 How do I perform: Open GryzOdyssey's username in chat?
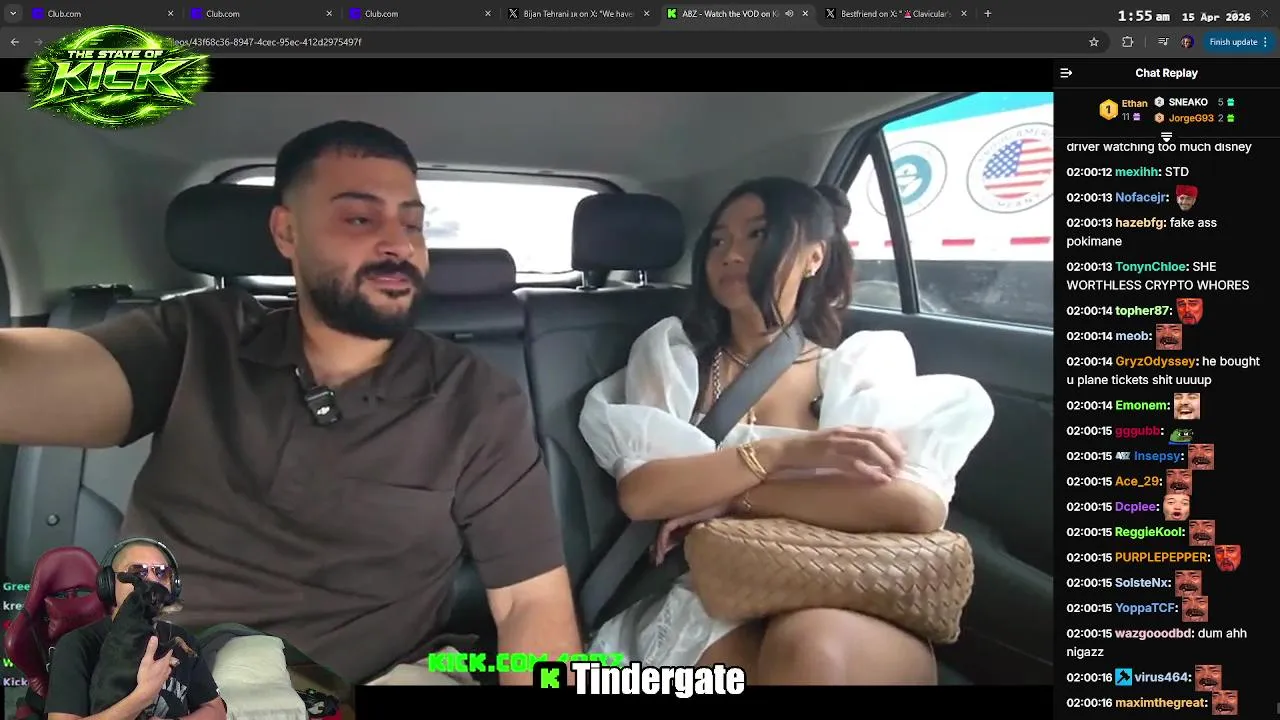click(1155, 361)
